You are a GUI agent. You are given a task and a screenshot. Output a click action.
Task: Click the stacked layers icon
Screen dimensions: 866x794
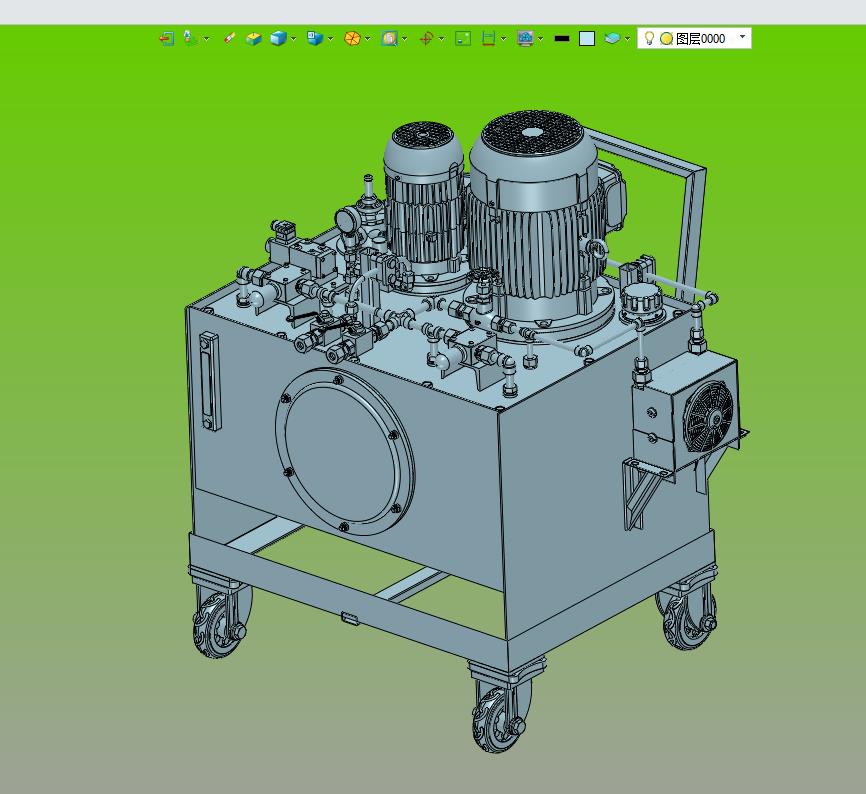coord(612,38)
